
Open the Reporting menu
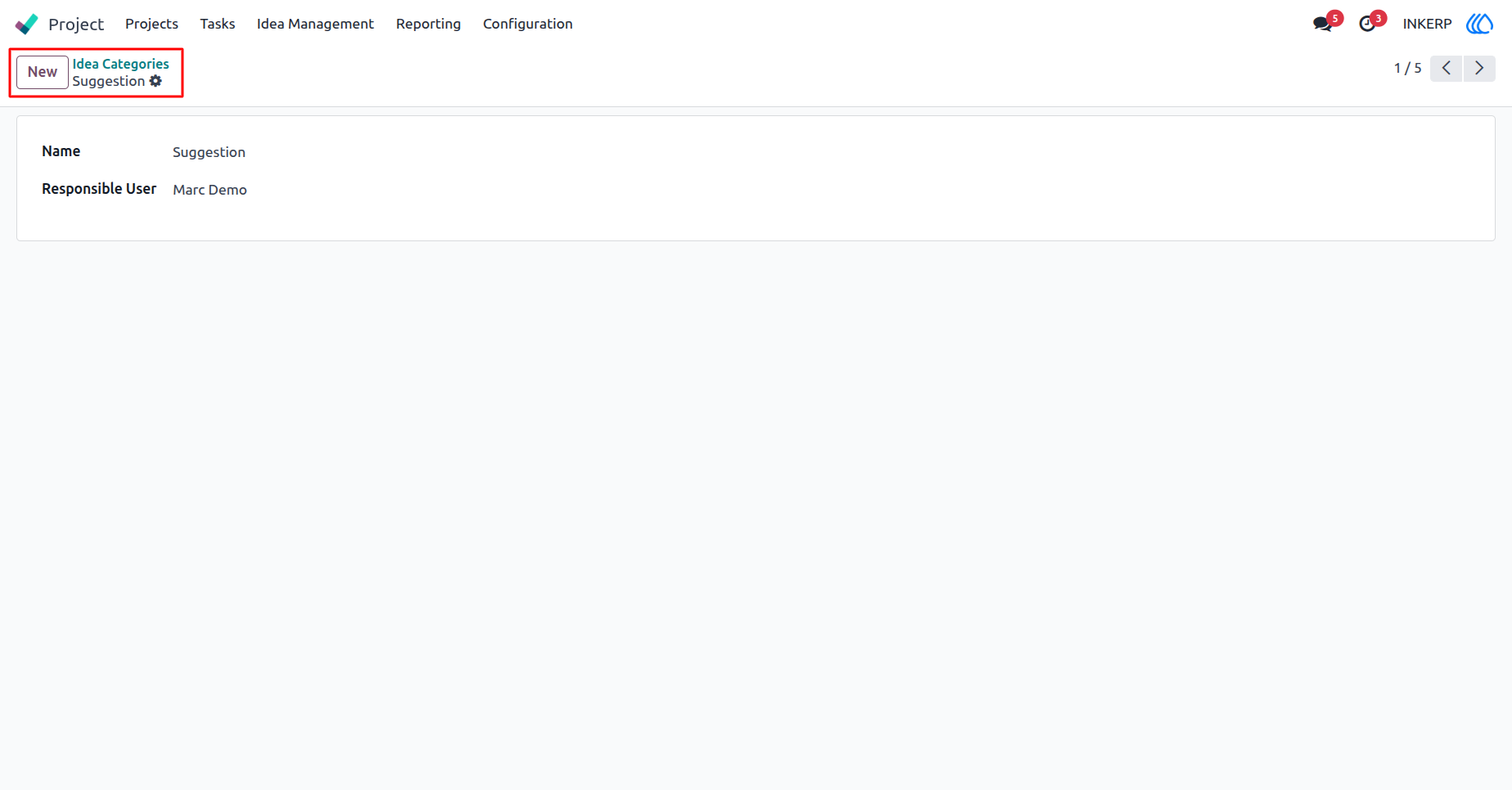[429, 24]
